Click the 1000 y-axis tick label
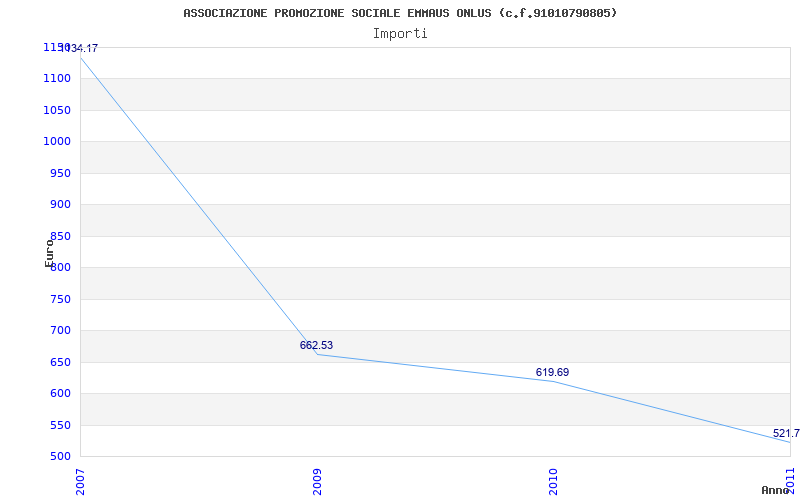Screen dimensions: 800x500 [57, 142]
